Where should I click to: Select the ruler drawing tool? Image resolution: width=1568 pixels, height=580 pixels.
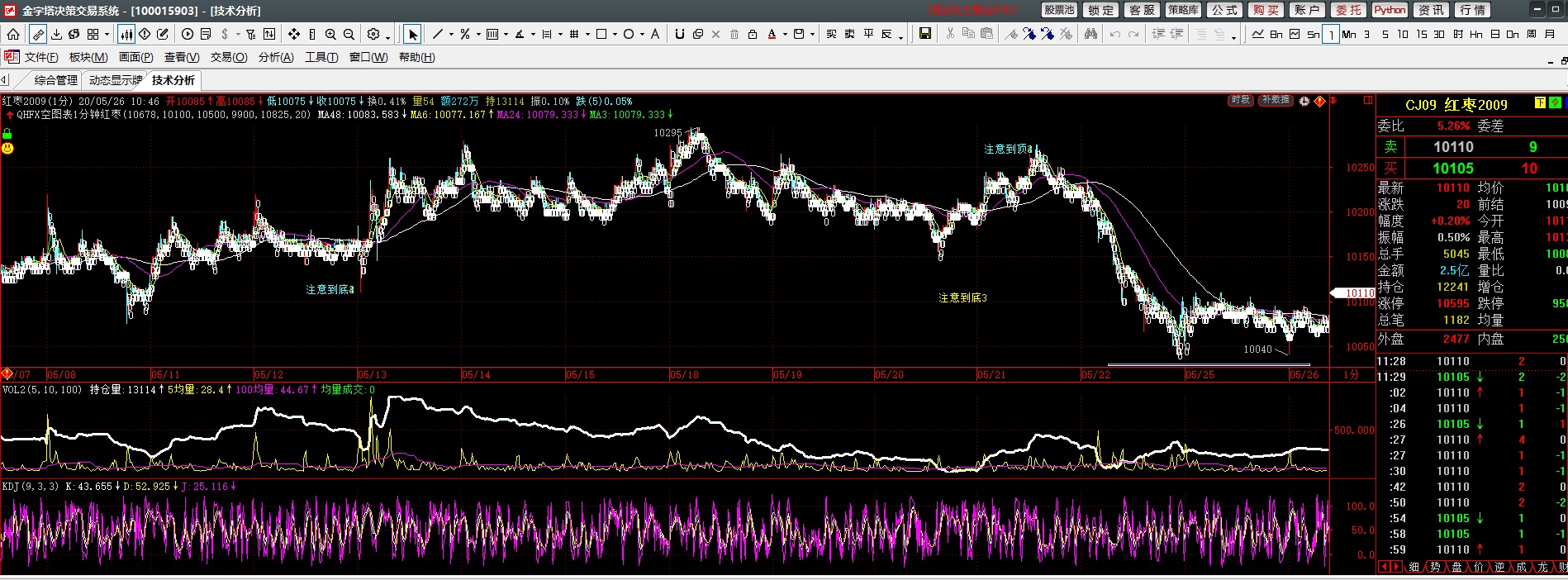pos(38,34)
